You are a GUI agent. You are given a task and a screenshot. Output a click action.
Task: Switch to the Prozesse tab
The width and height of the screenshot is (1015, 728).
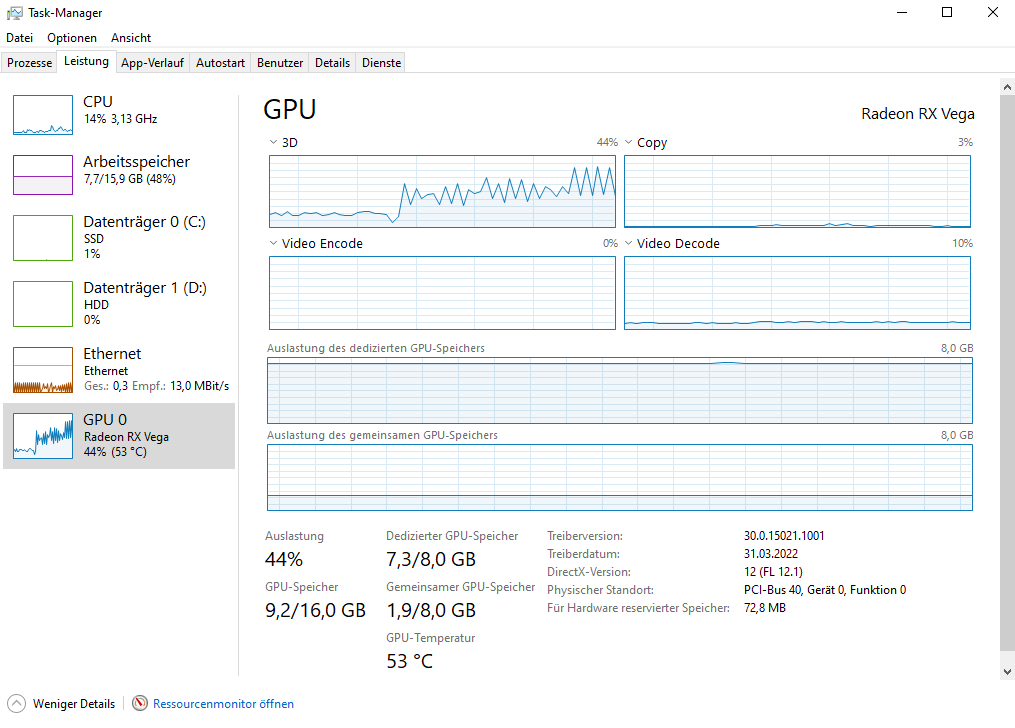pyautogui.click(x=29, y=62)
